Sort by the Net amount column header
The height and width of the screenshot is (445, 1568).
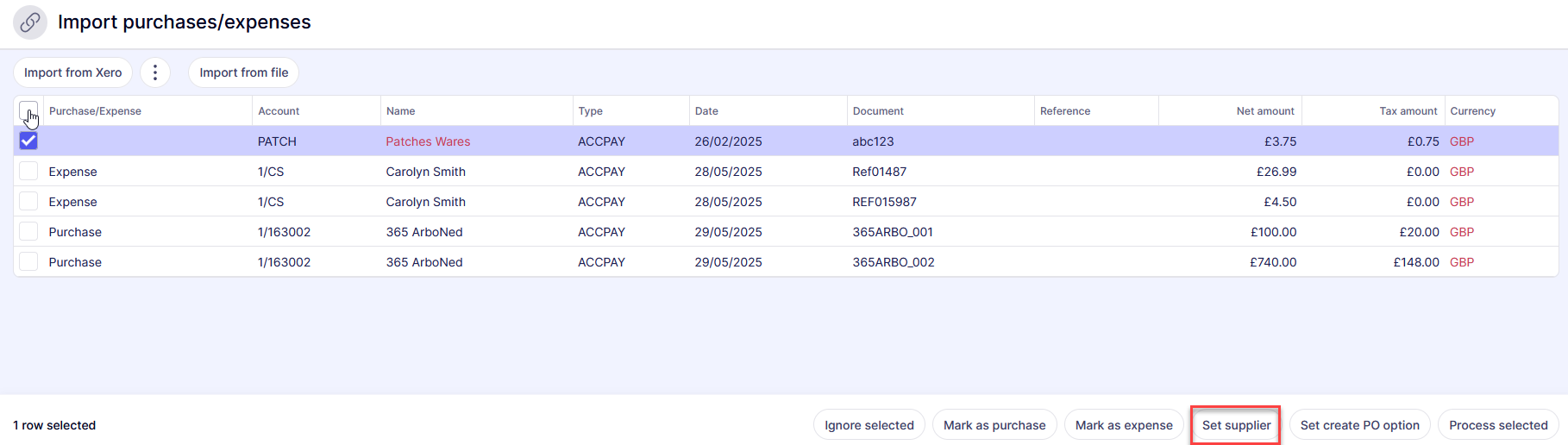[x=1264, y=111]
